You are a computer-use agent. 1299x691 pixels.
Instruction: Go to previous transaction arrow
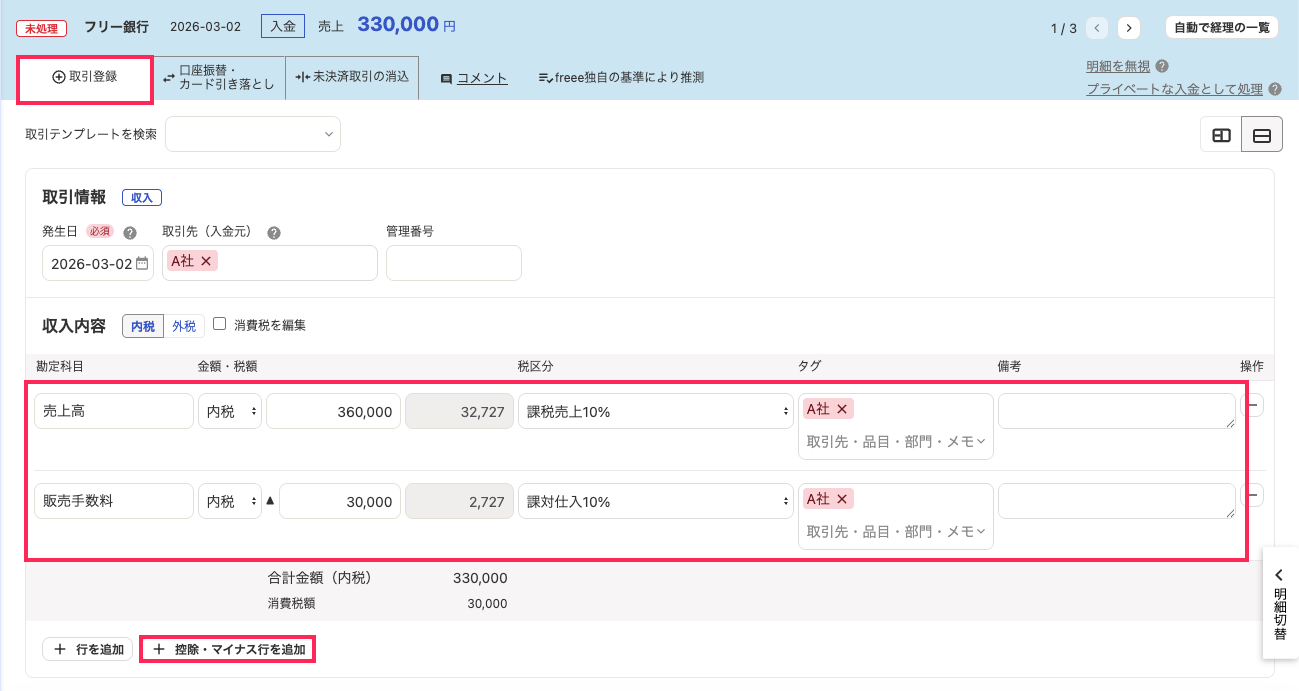[x=1098, y=28]
